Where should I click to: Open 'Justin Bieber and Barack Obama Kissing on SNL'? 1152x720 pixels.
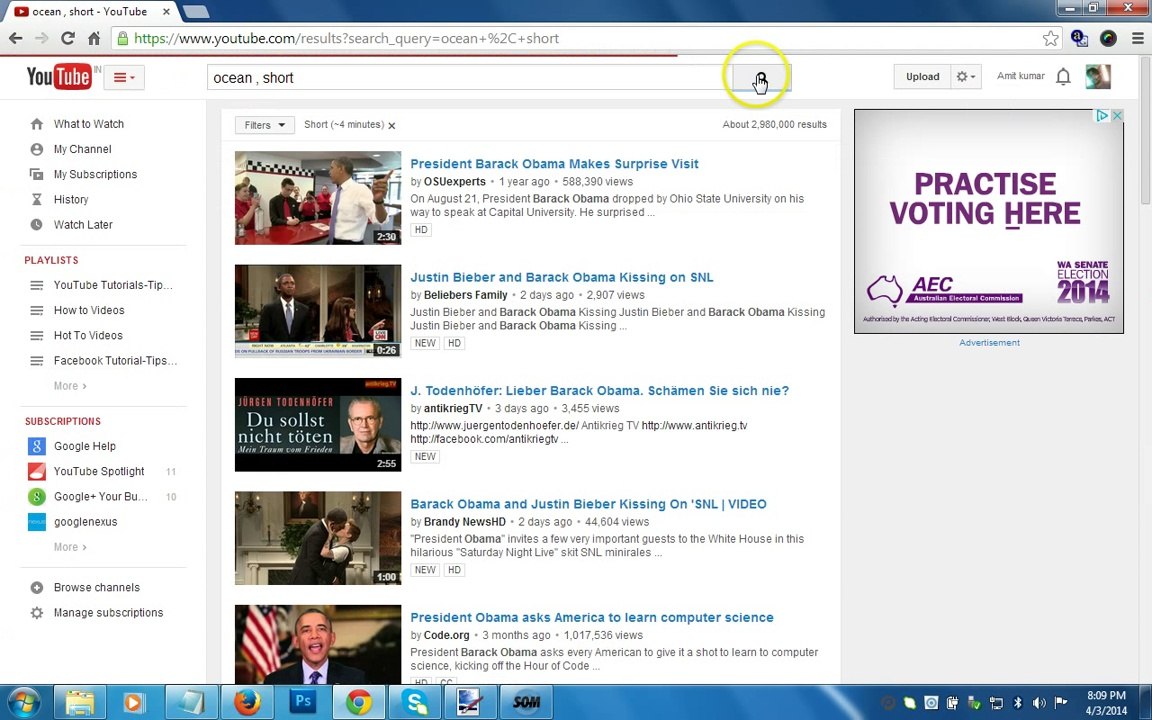[561, 277]
